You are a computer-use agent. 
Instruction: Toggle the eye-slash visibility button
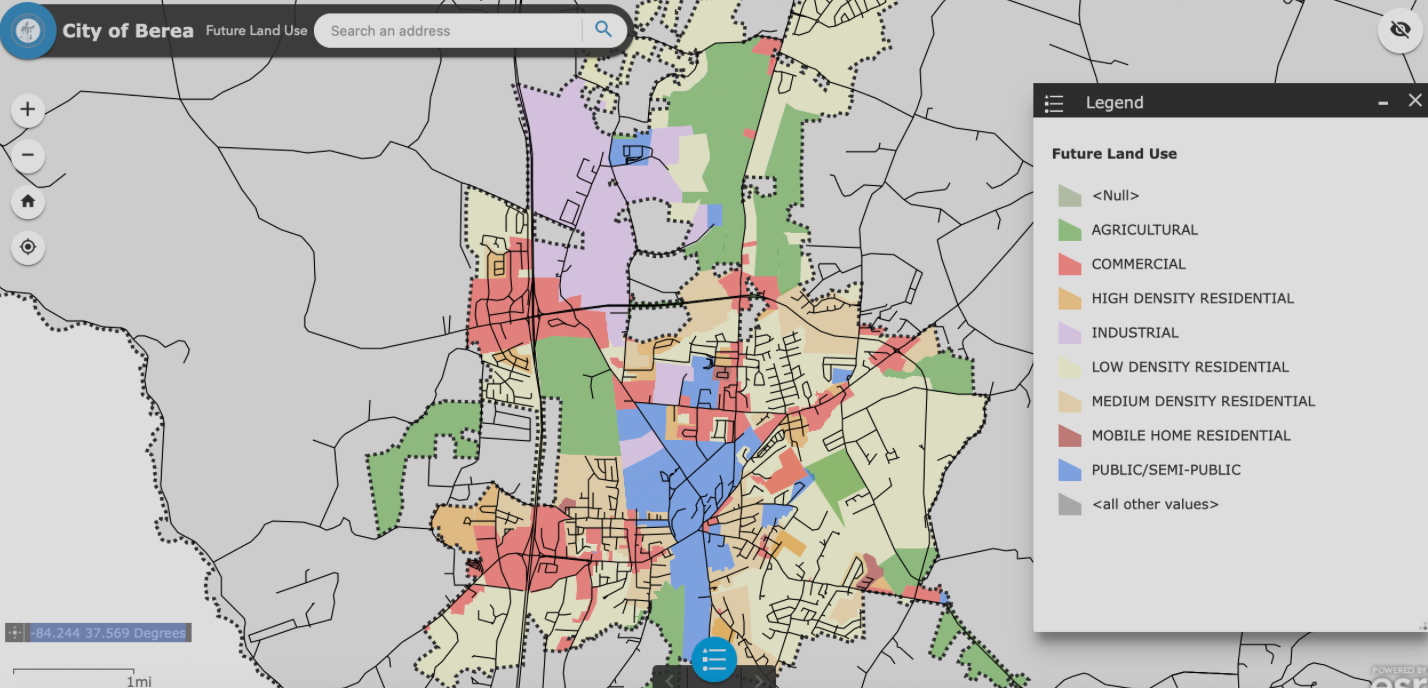tap(1400, 30)
